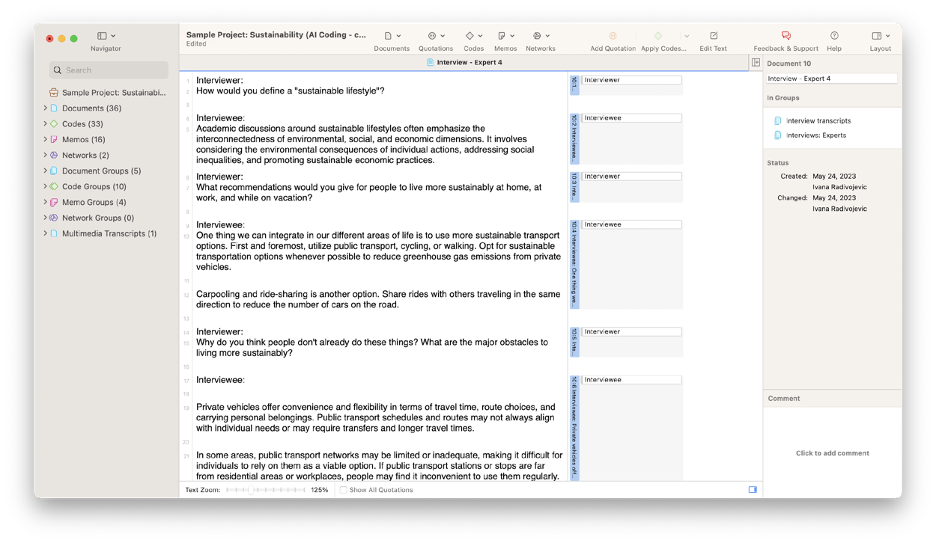Click the navigator Search field
Image resolution: width=936 pixels, height=544 pixels.
109,70
